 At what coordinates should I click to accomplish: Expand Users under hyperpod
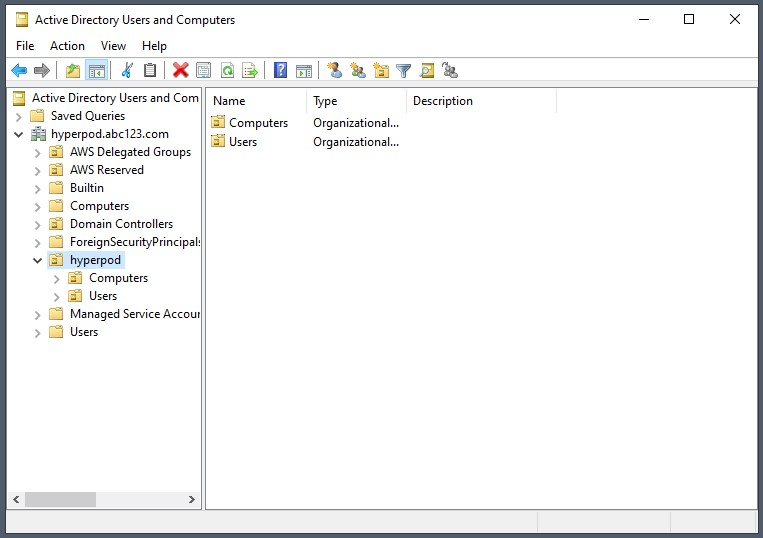(x=56, y=297)
